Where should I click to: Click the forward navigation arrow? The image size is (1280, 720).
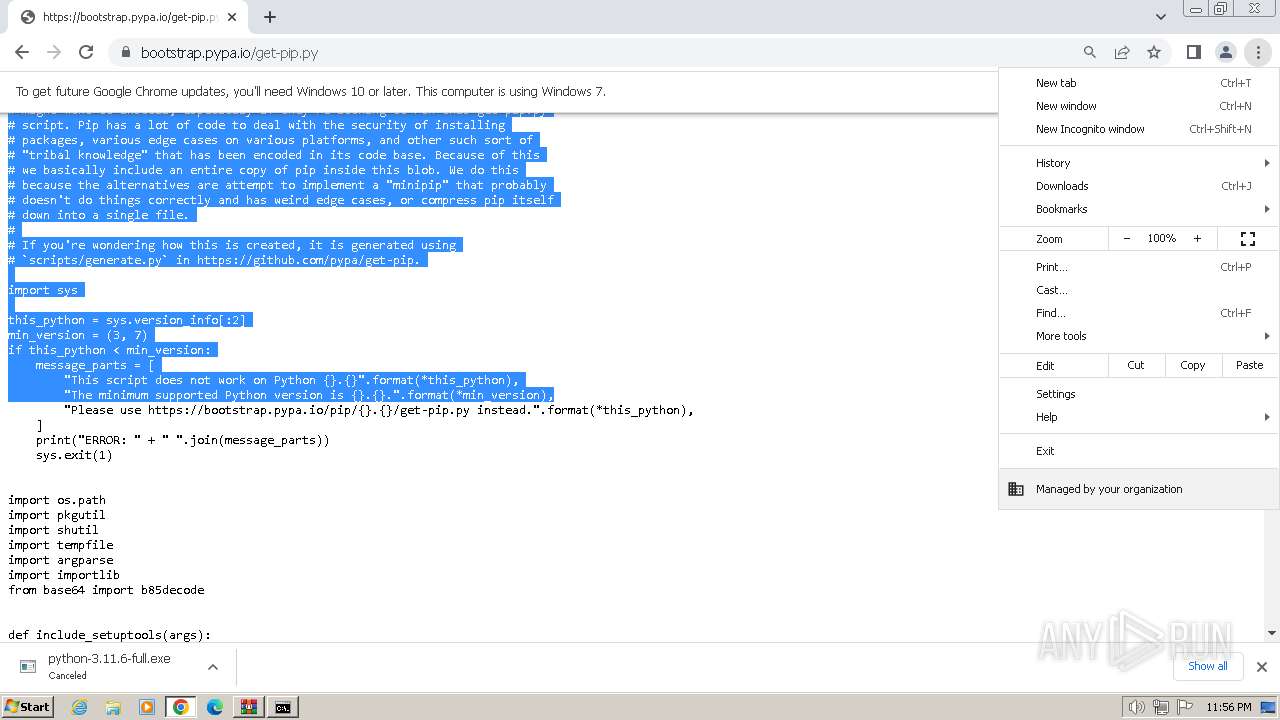click(54, 52)
